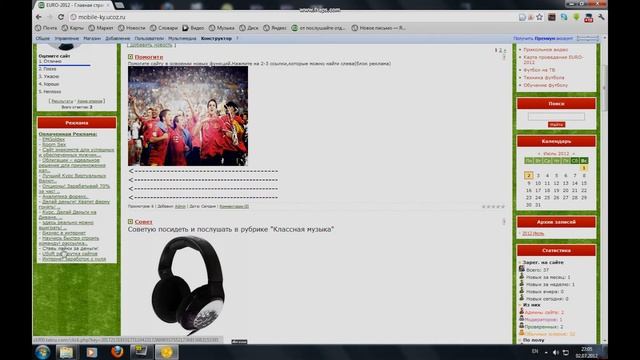Image resolution: width=640 pixels, height=360 pixels.
Task: Open the Карты bookmark
Action: [x=73, y=28]
